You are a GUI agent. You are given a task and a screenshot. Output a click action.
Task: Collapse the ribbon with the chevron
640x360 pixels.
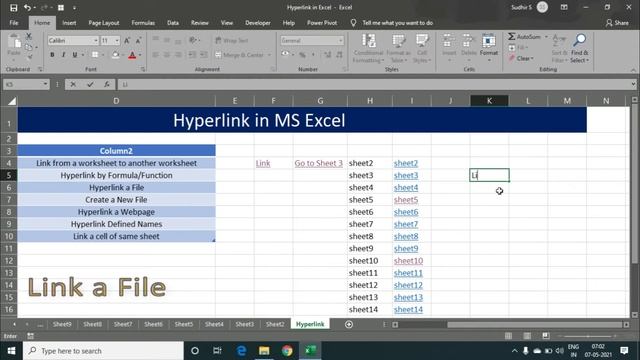(633, 70)
